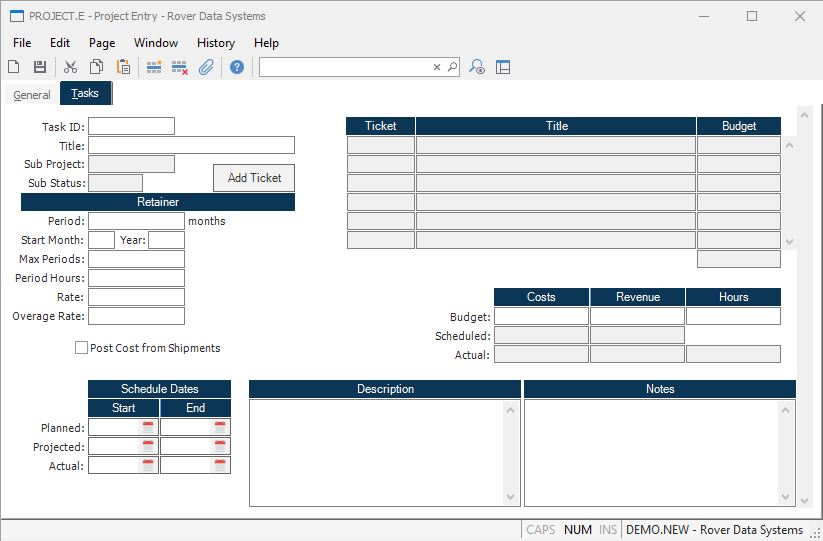The width and height of the screenshot is (823, 541).
Task: Click the Budget Costs input field
Action: coord(541,316)
